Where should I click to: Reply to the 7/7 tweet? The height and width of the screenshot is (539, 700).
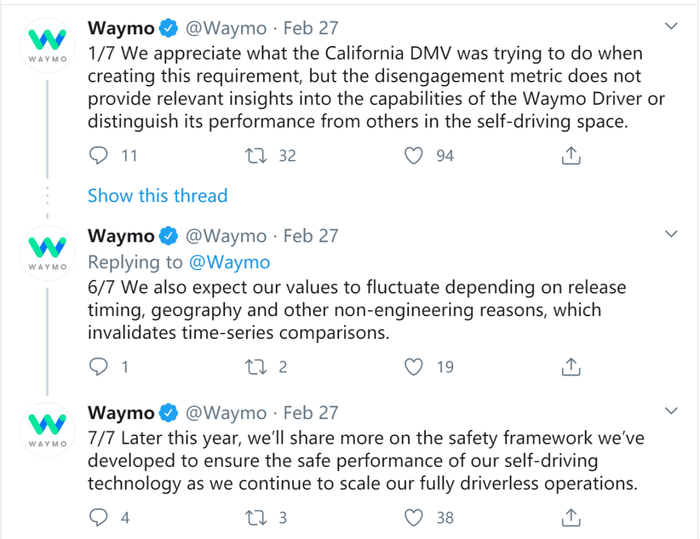[x=99, y=517]
